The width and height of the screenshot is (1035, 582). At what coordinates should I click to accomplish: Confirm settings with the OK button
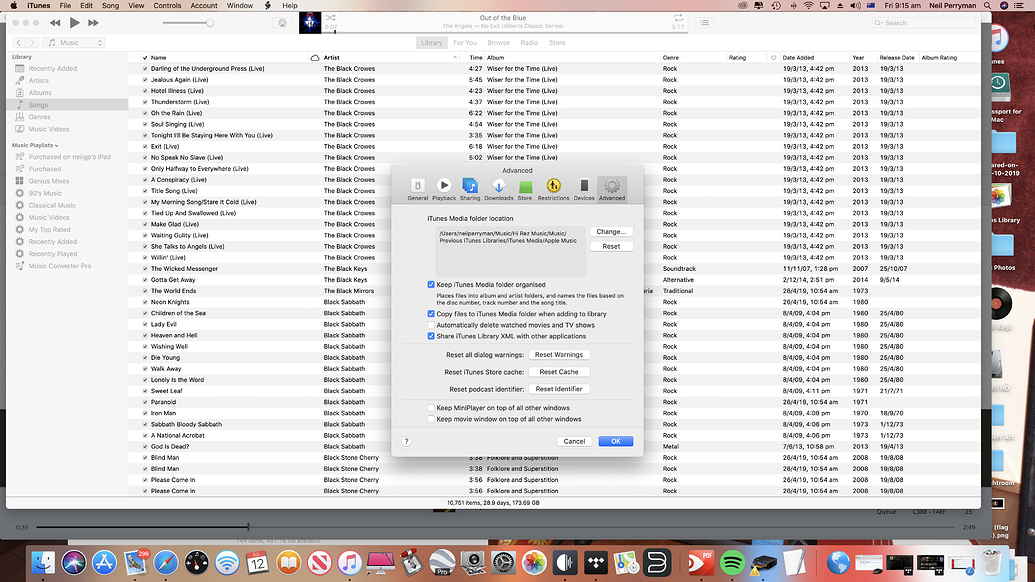pos(615,440)
